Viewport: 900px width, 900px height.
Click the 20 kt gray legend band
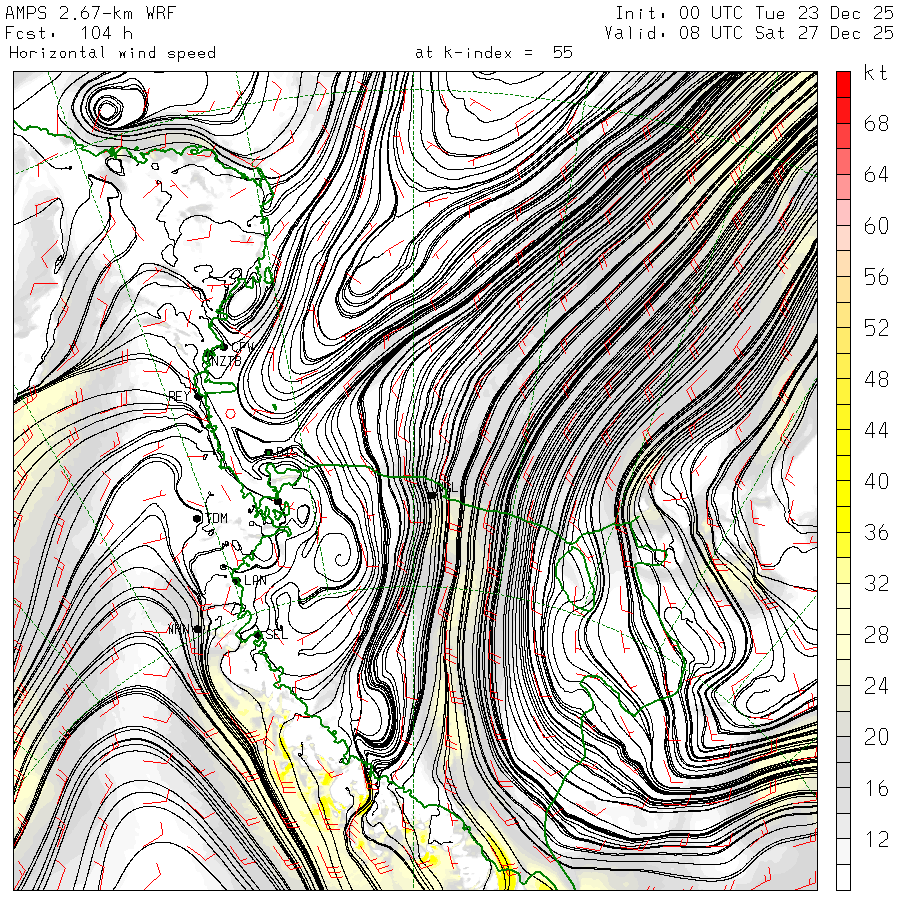pyautogui.click(x=843, y=736)
